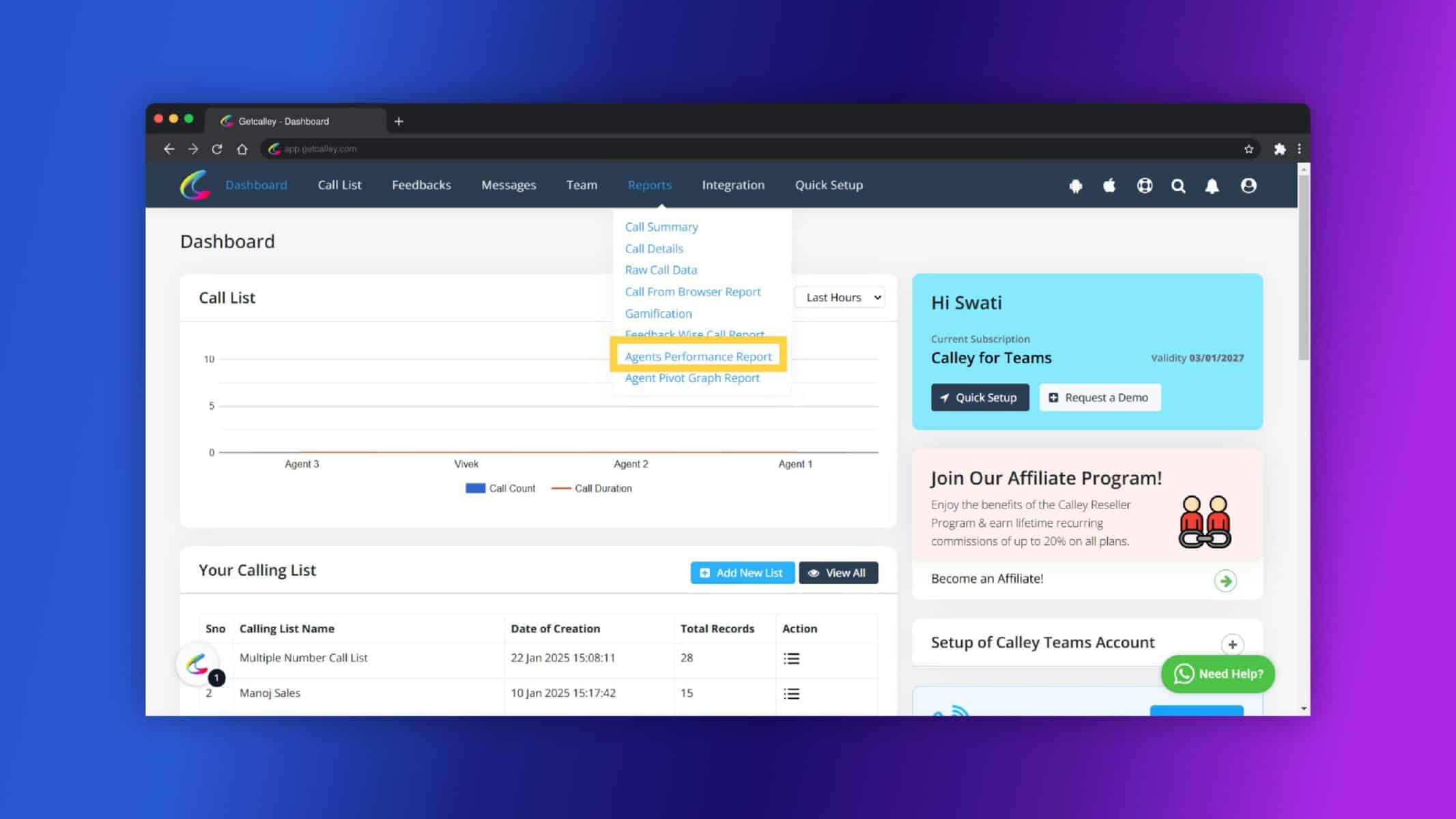
Task: Open the Call From Browser Report
Action: [x=693, y=291]
